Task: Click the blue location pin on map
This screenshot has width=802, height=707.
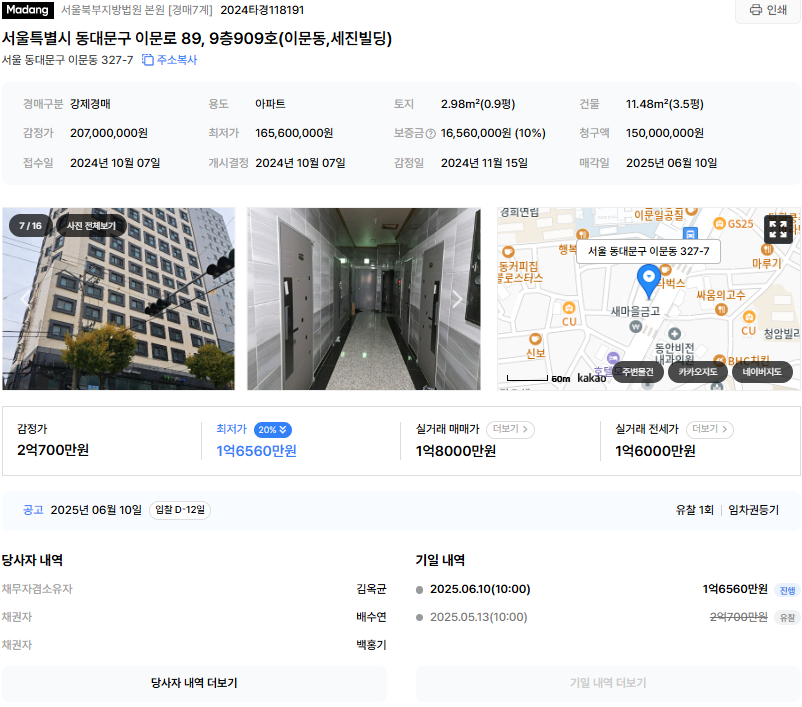Action: [649, 281]
